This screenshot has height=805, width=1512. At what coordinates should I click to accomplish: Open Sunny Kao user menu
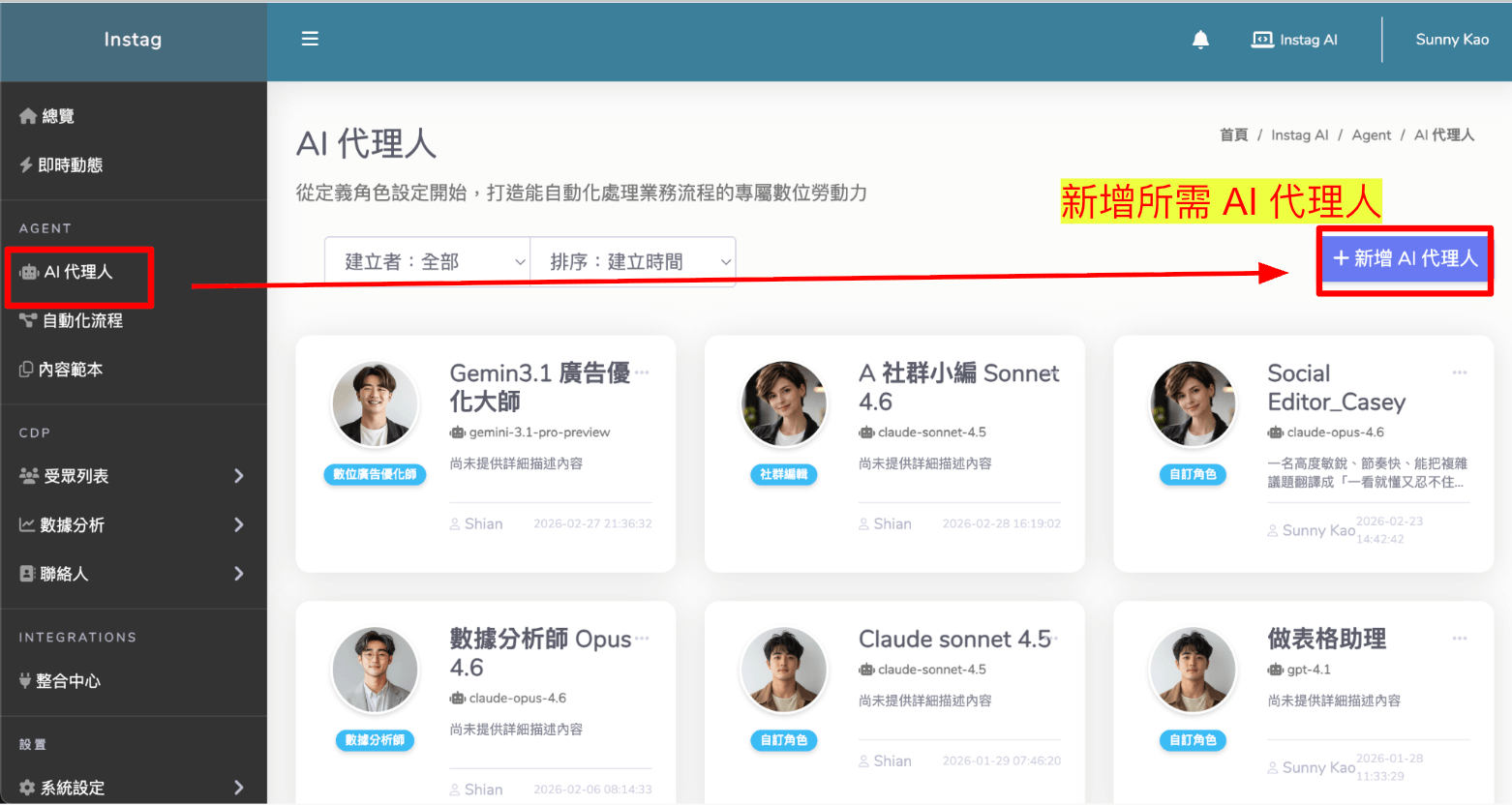click(x=1451, y=40)
